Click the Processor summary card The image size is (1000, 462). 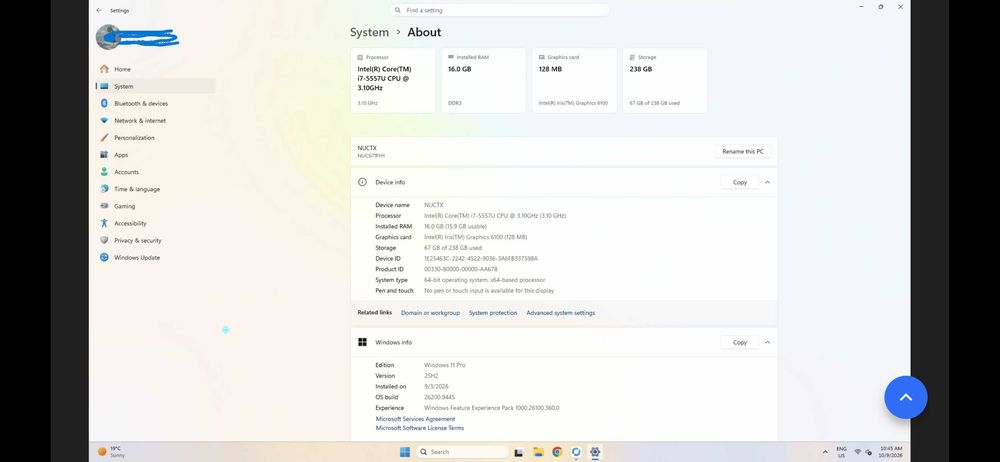tap(393, 80)
